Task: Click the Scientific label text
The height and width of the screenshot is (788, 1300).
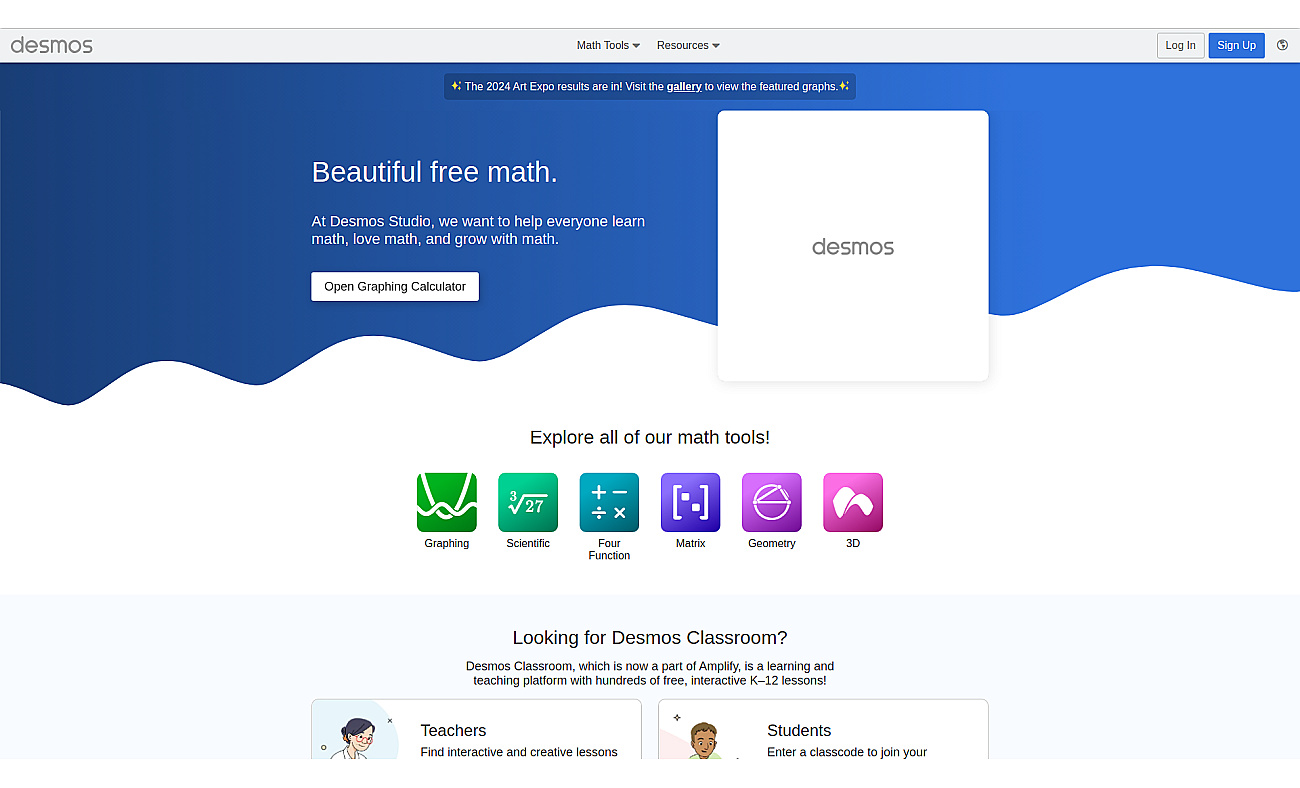Action: tap(528, 544)
